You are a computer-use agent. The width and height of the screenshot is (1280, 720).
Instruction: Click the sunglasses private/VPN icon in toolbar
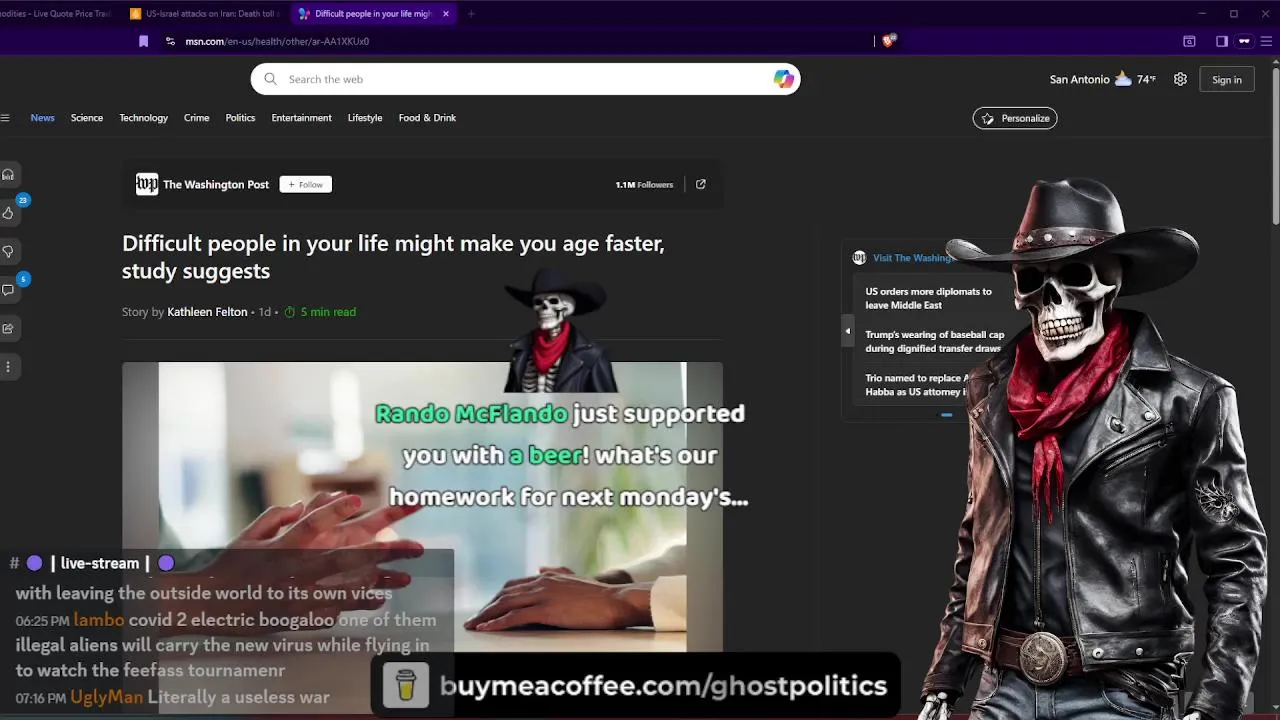pos(1244,41)
